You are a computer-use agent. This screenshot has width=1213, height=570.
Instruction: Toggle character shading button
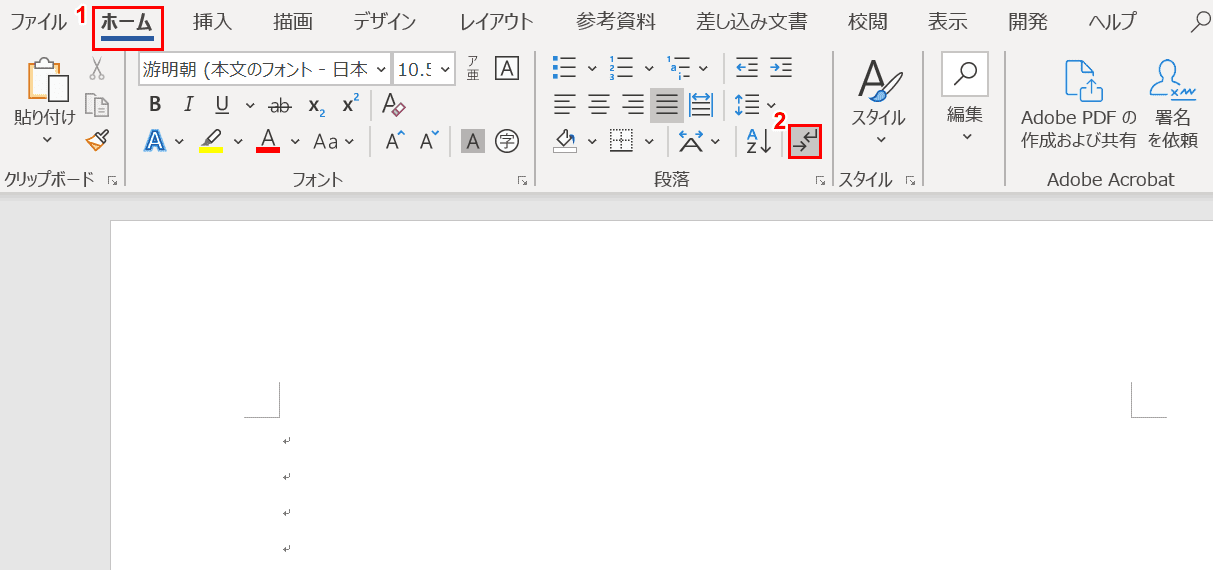473,141
